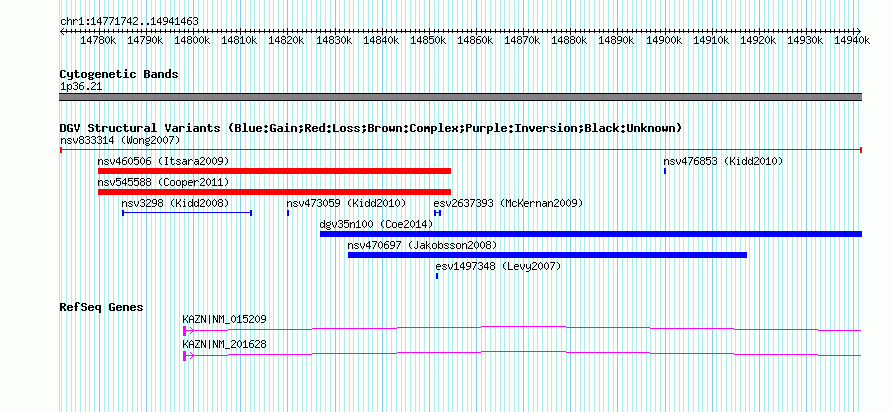Open the RefSeq Genes track title
This screenshot has height=412, width=890.
[x=102, y=308]
